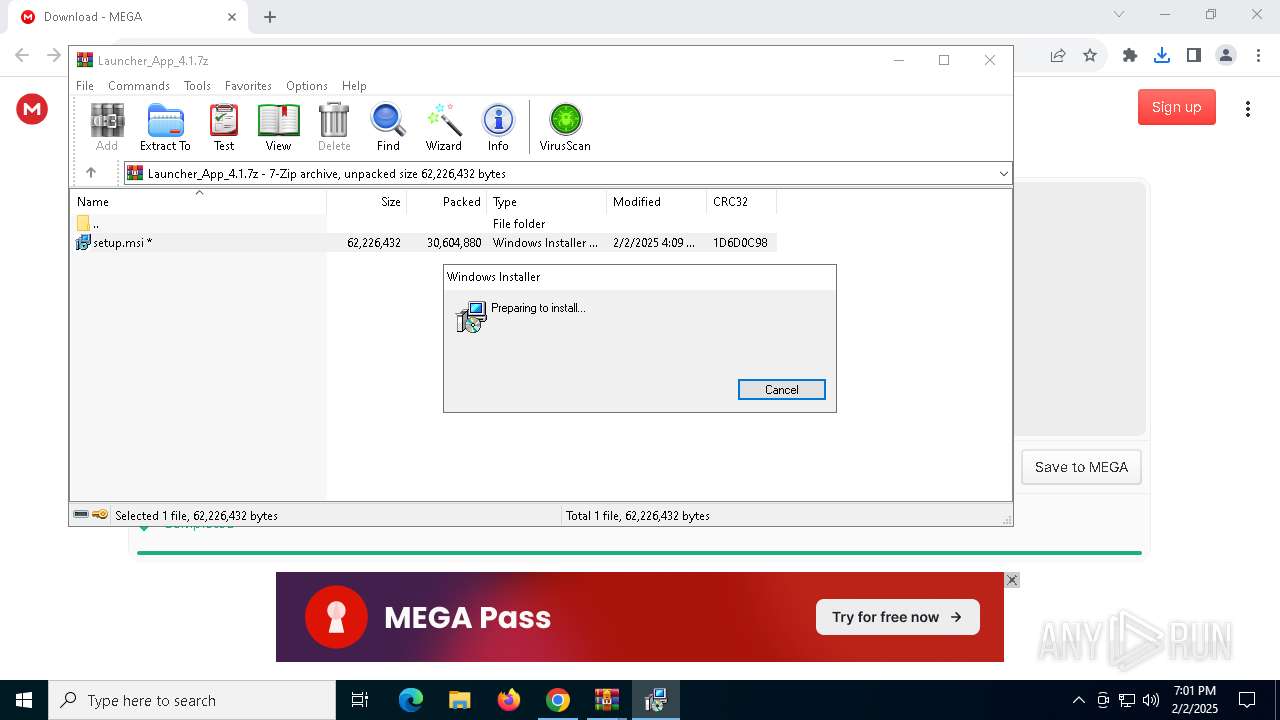Open the volume control in tray
Image resolution: width=1280 pixels, height=720 pixels.
[x=1151, y=700]
